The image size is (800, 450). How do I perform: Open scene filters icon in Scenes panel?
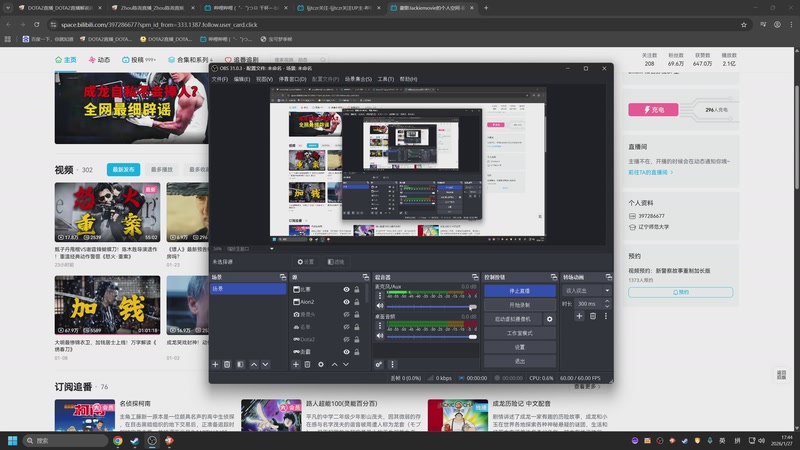(240, 365)
